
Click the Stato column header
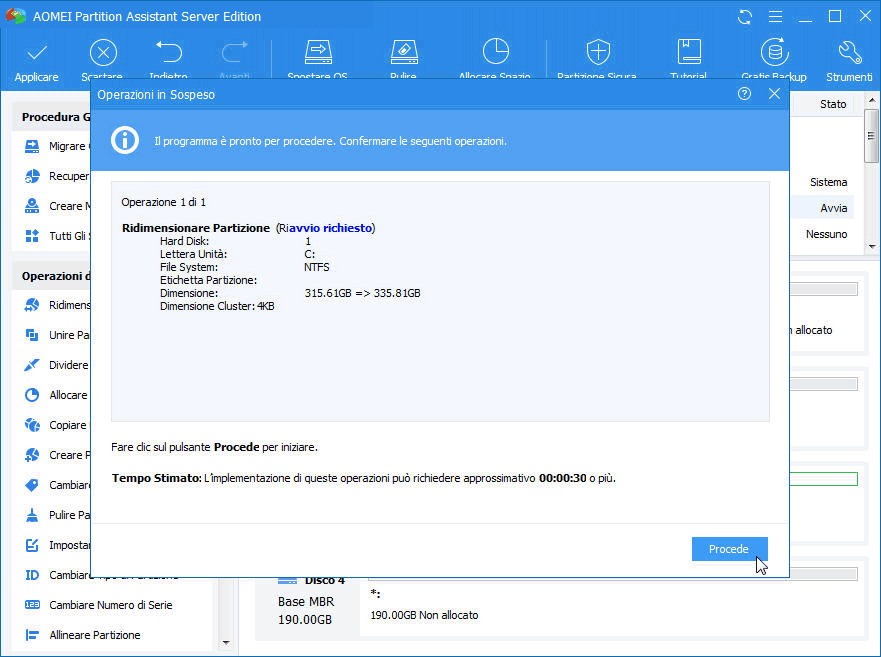pyautogui.click(x=833, y=104)
